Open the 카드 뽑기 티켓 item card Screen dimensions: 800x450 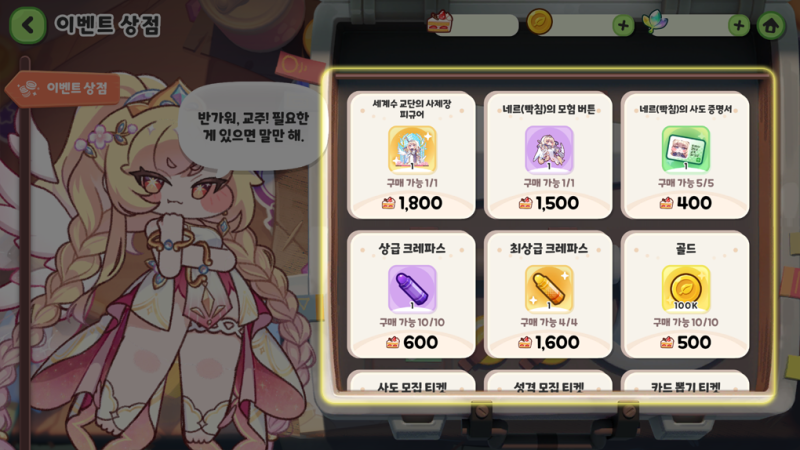[x=685, y=382]
